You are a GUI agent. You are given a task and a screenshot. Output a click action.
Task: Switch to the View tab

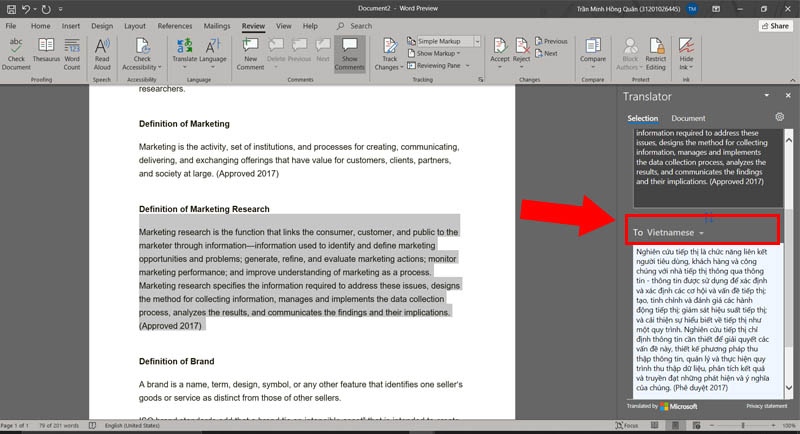click(x=283, y=26)
